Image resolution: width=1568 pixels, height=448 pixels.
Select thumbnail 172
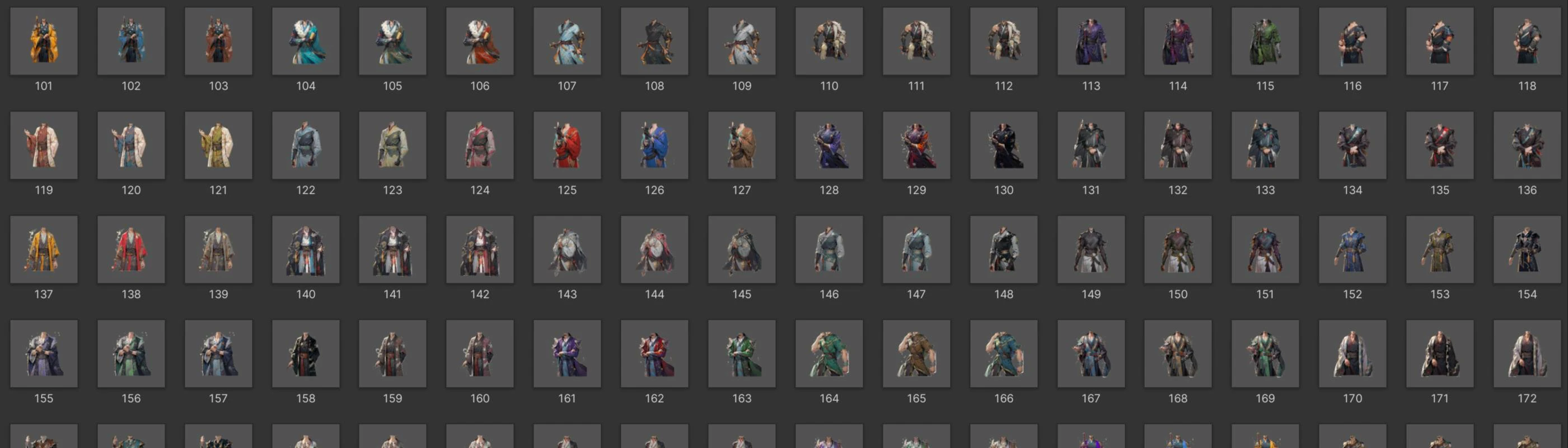[x=1527, y=354]
